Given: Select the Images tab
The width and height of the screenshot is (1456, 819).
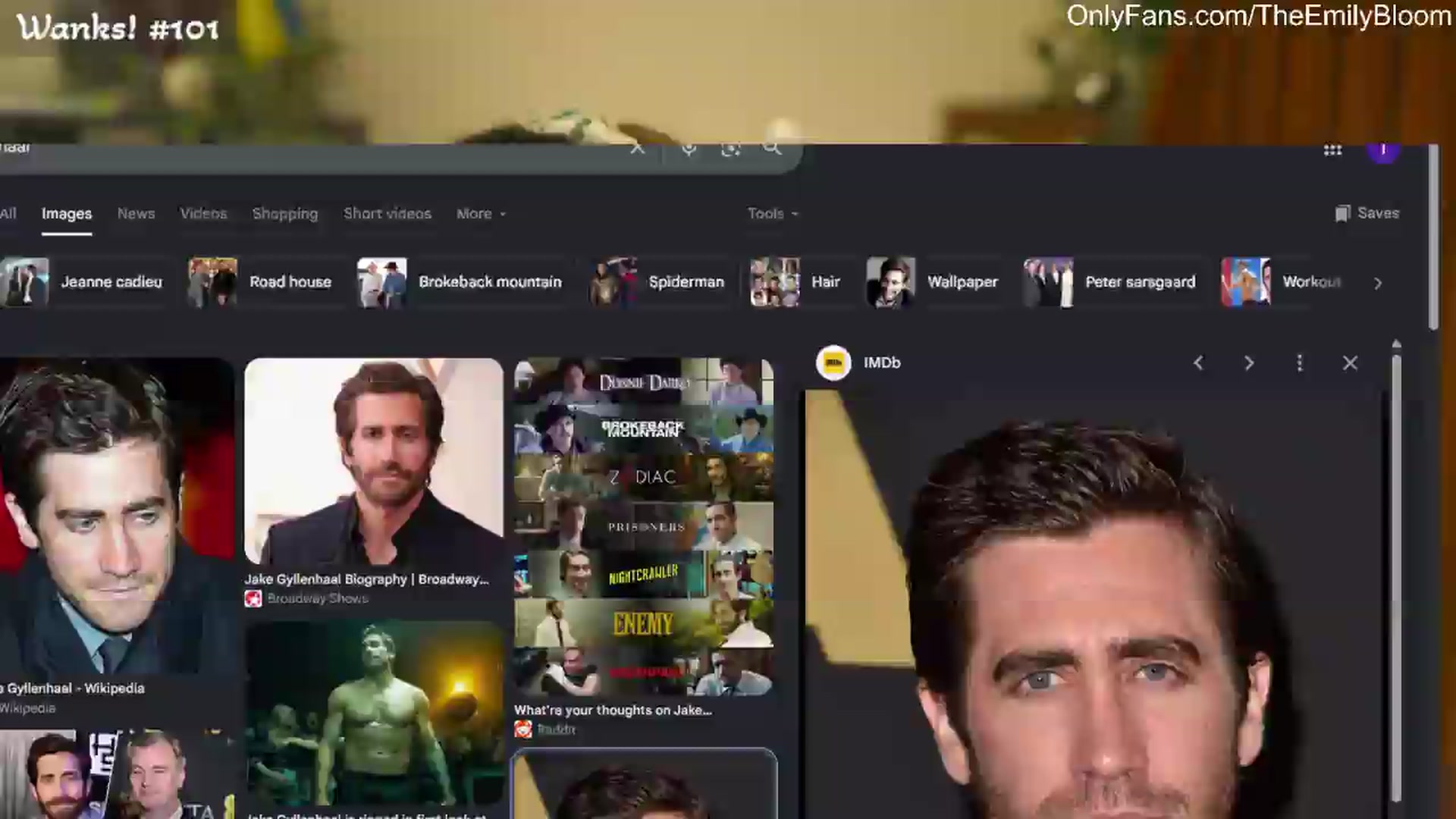Looking at the screenshot, I should (x=67, y=214).
